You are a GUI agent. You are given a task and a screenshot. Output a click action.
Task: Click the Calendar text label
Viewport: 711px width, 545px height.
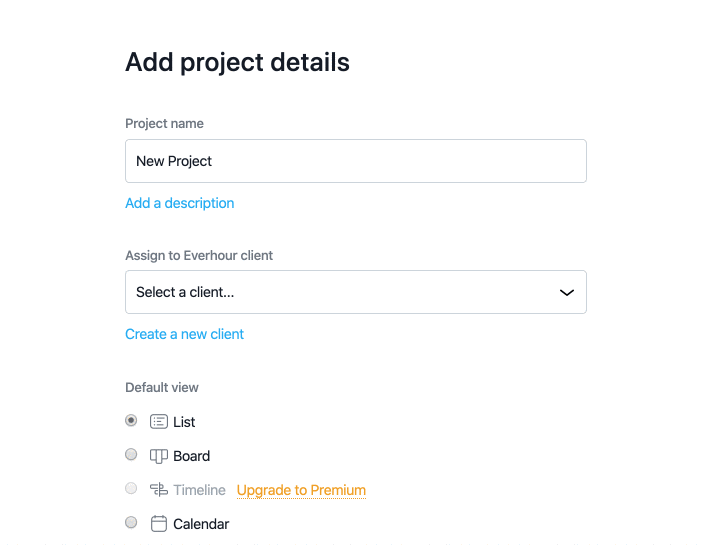[201, 524]
